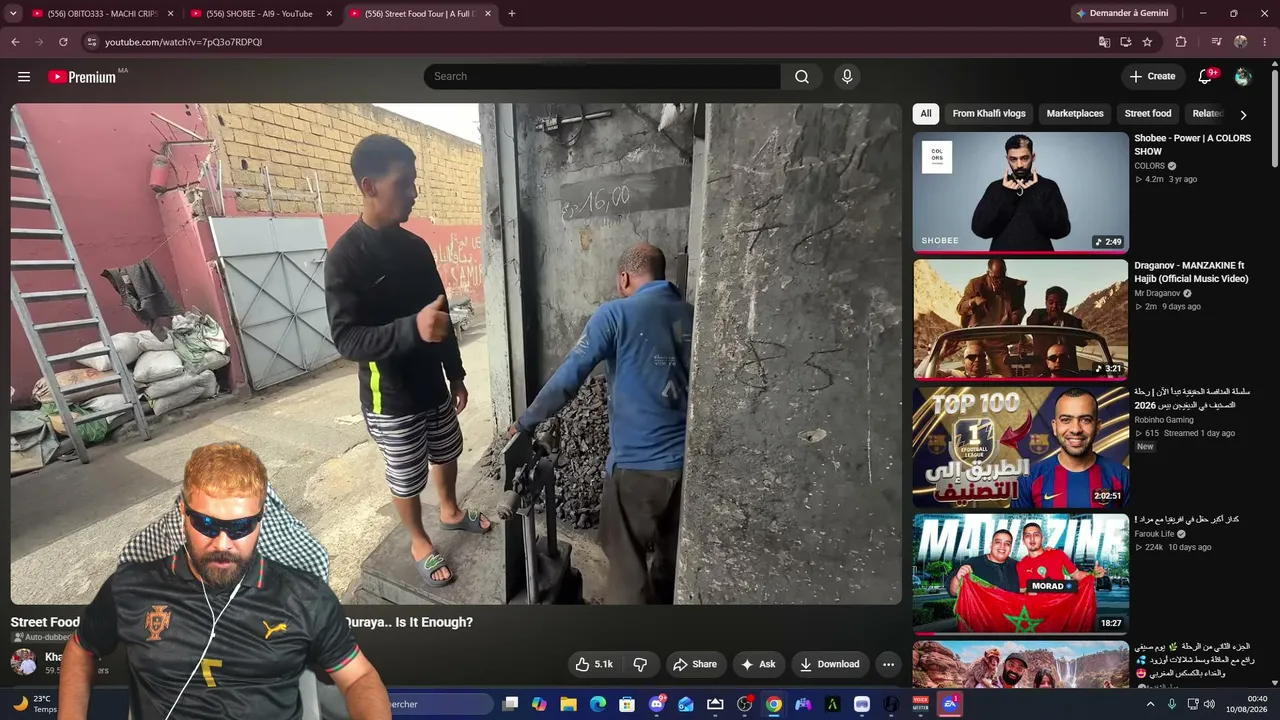Translate this page icon

point(1104,42)
